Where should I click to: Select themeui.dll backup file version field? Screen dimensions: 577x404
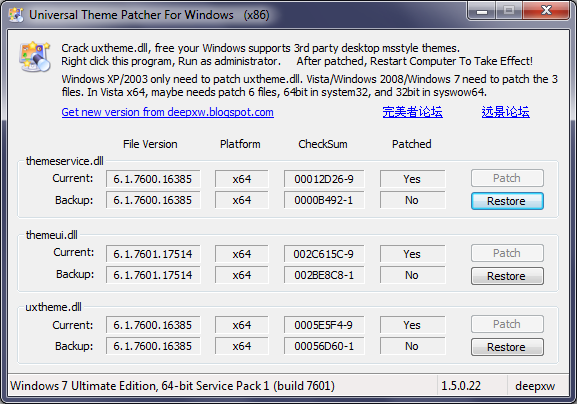153,275
